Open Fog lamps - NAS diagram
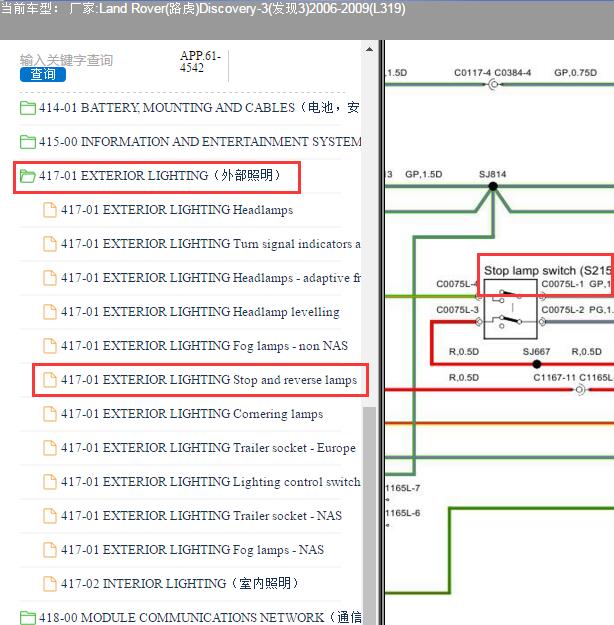 (192, 550)
